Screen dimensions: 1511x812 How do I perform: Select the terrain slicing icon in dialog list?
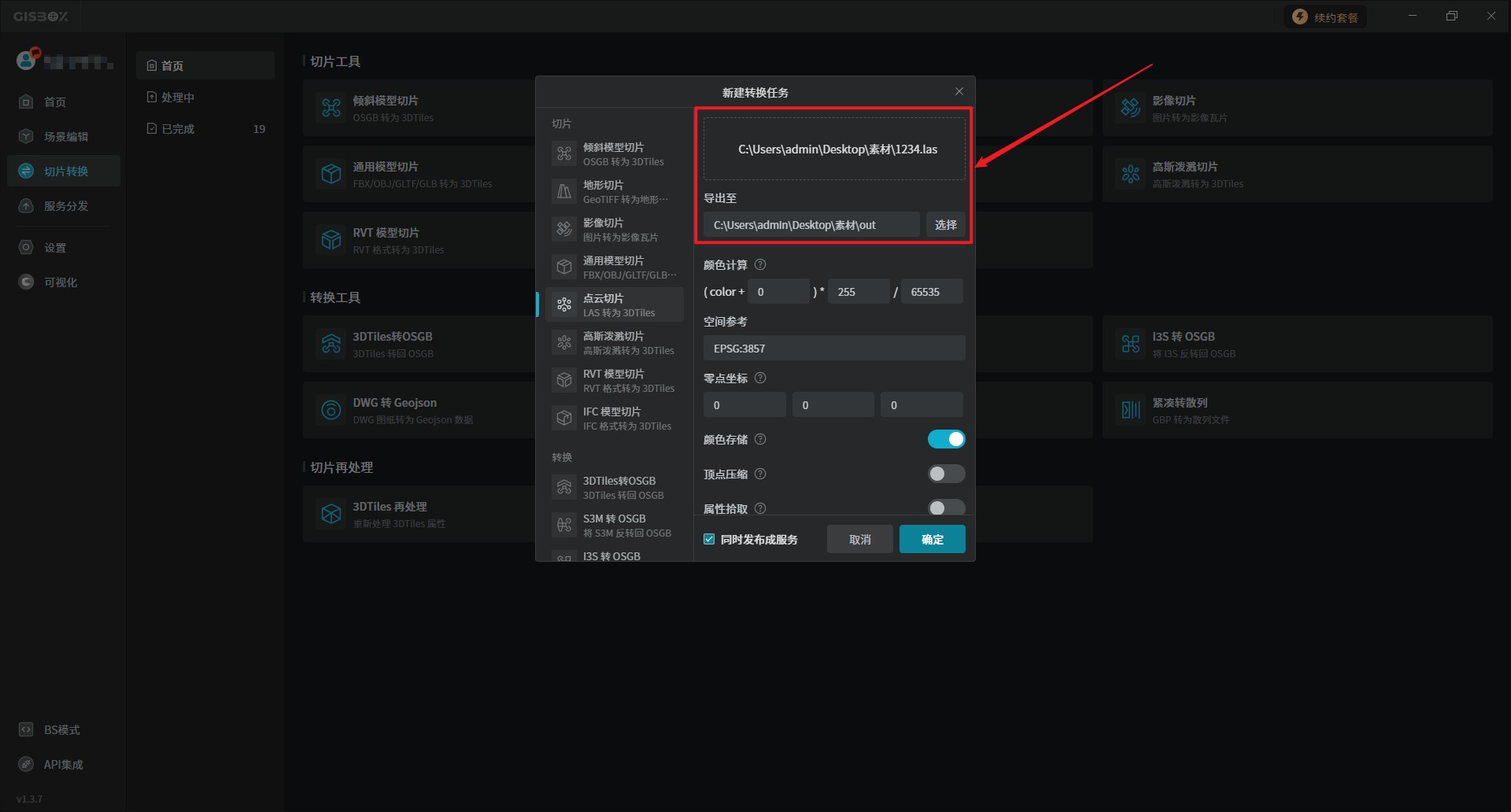(x=564, y=191)
